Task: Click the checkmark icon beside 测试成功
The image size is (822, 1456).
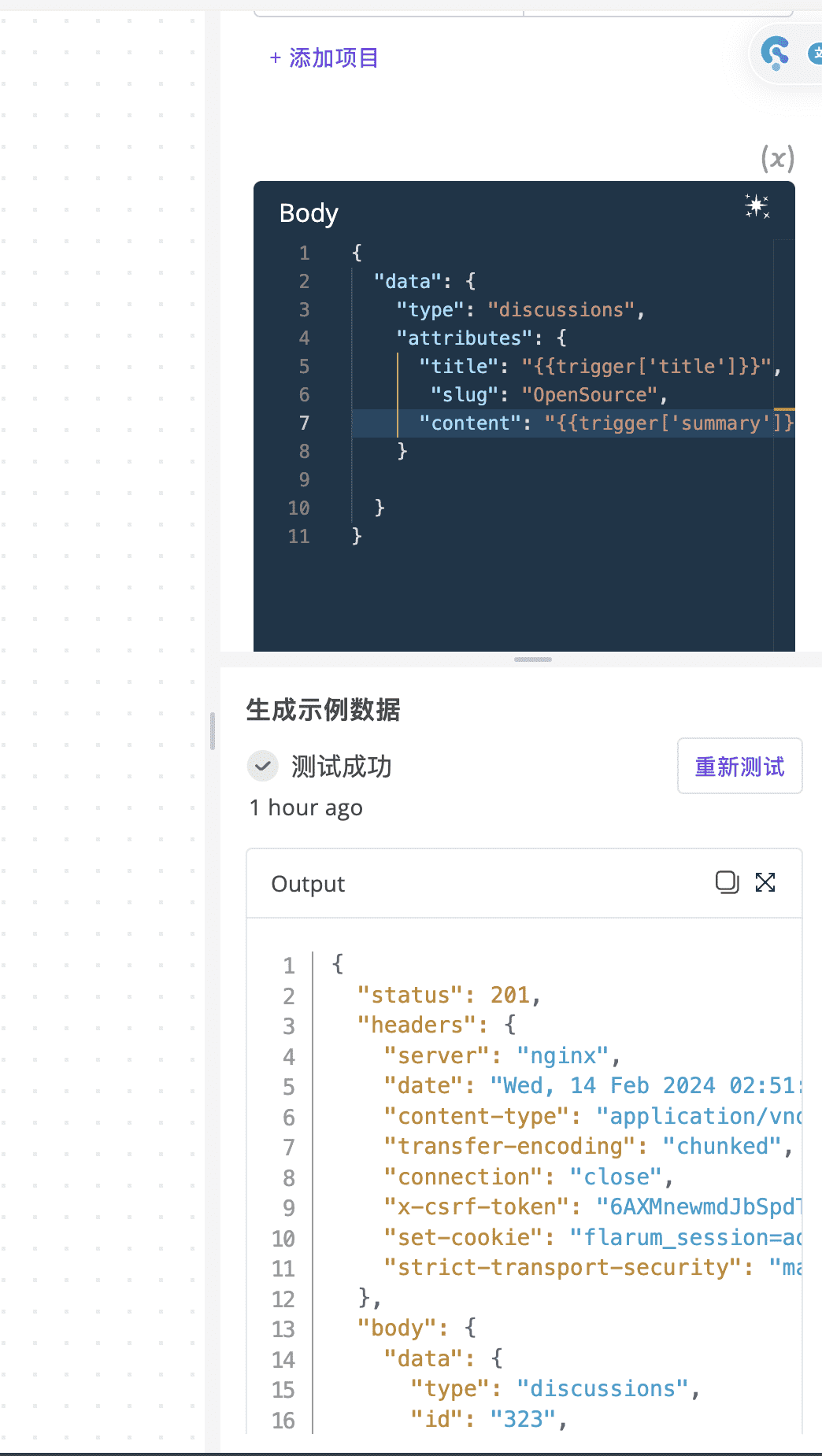Action: (x=263, y=766)
